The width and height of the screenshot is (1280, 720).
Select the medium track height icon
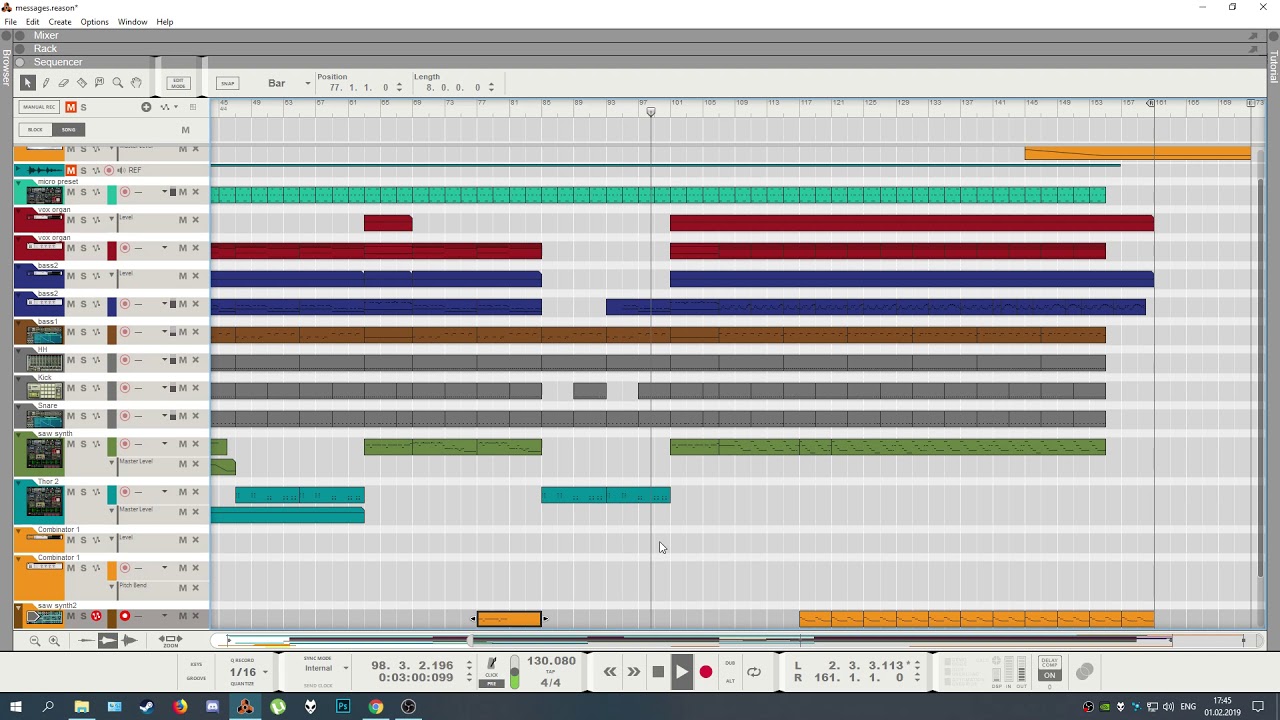[108, 640]
